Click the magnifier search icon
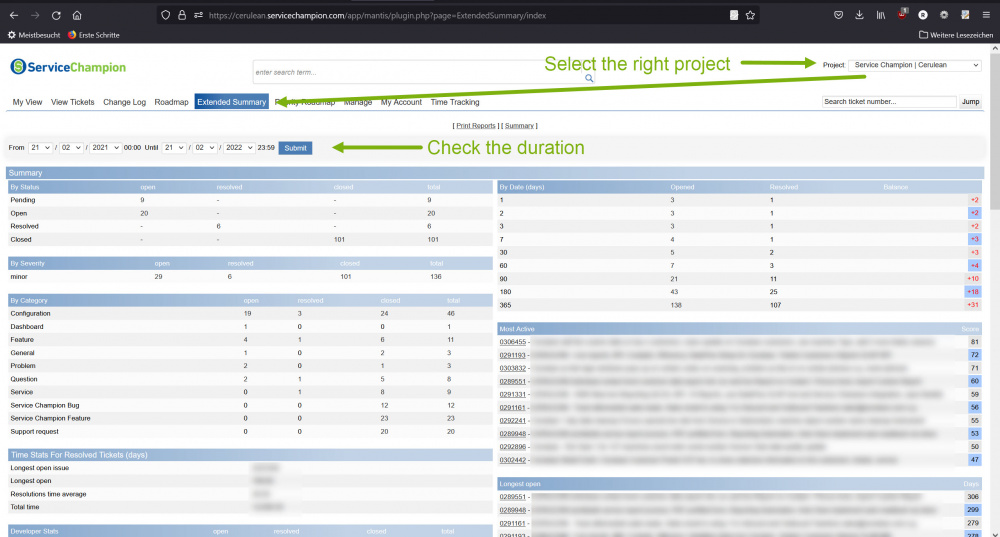 coord(589,78)
